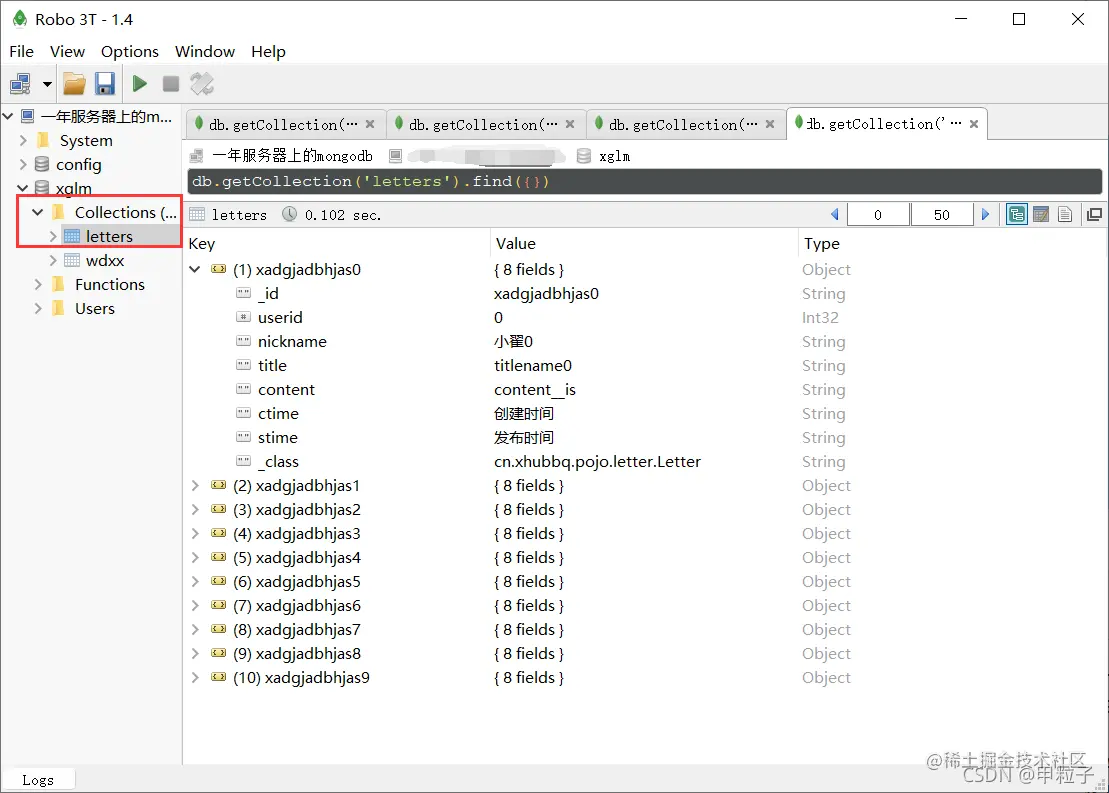1109x793 pixels.
Task: Open the Logs panel button
Action: [x=37, y=780]
